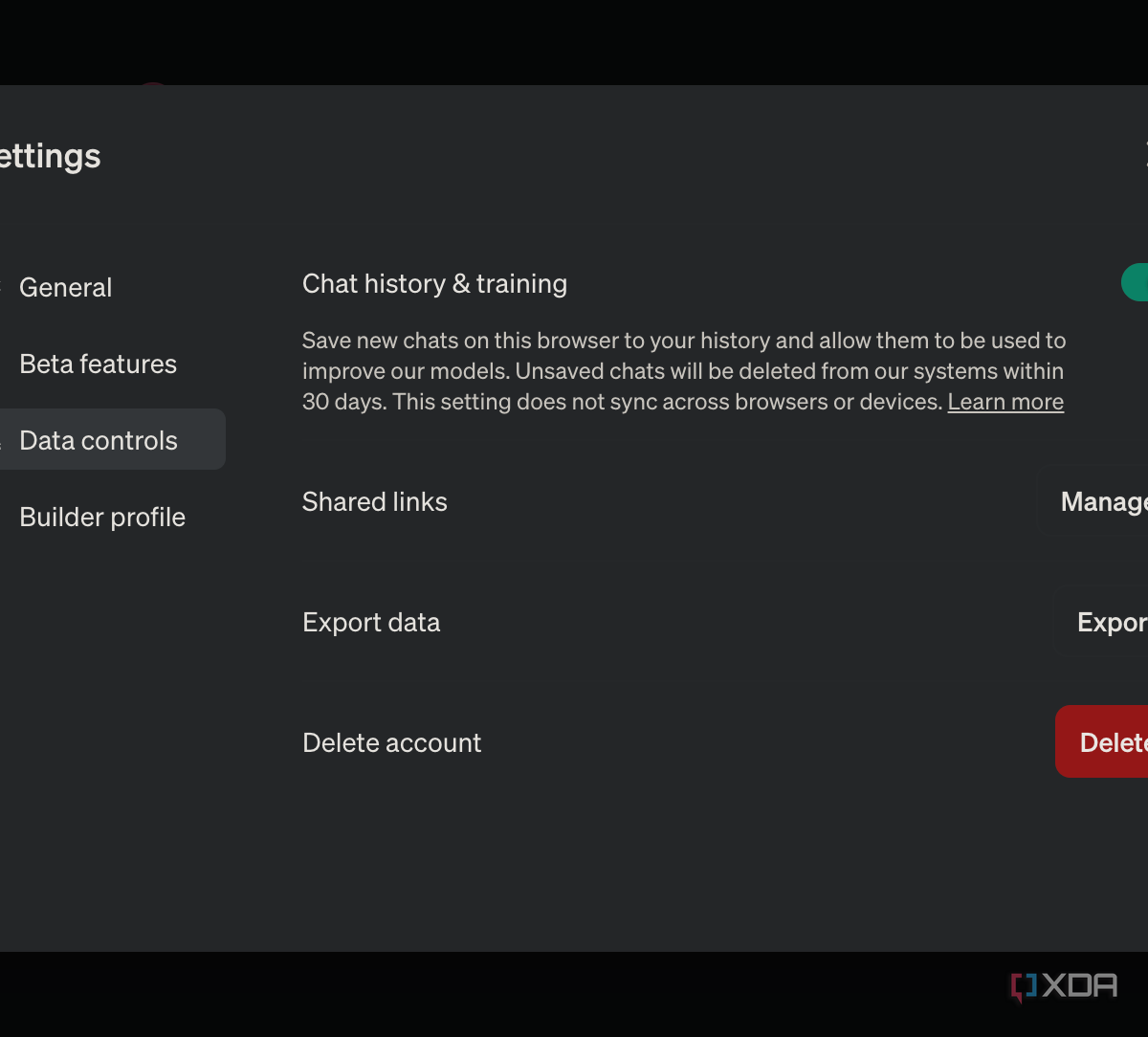Open the Learn more link
The width and height of the screenshot is (1148, 1037).
[1005, 402]
